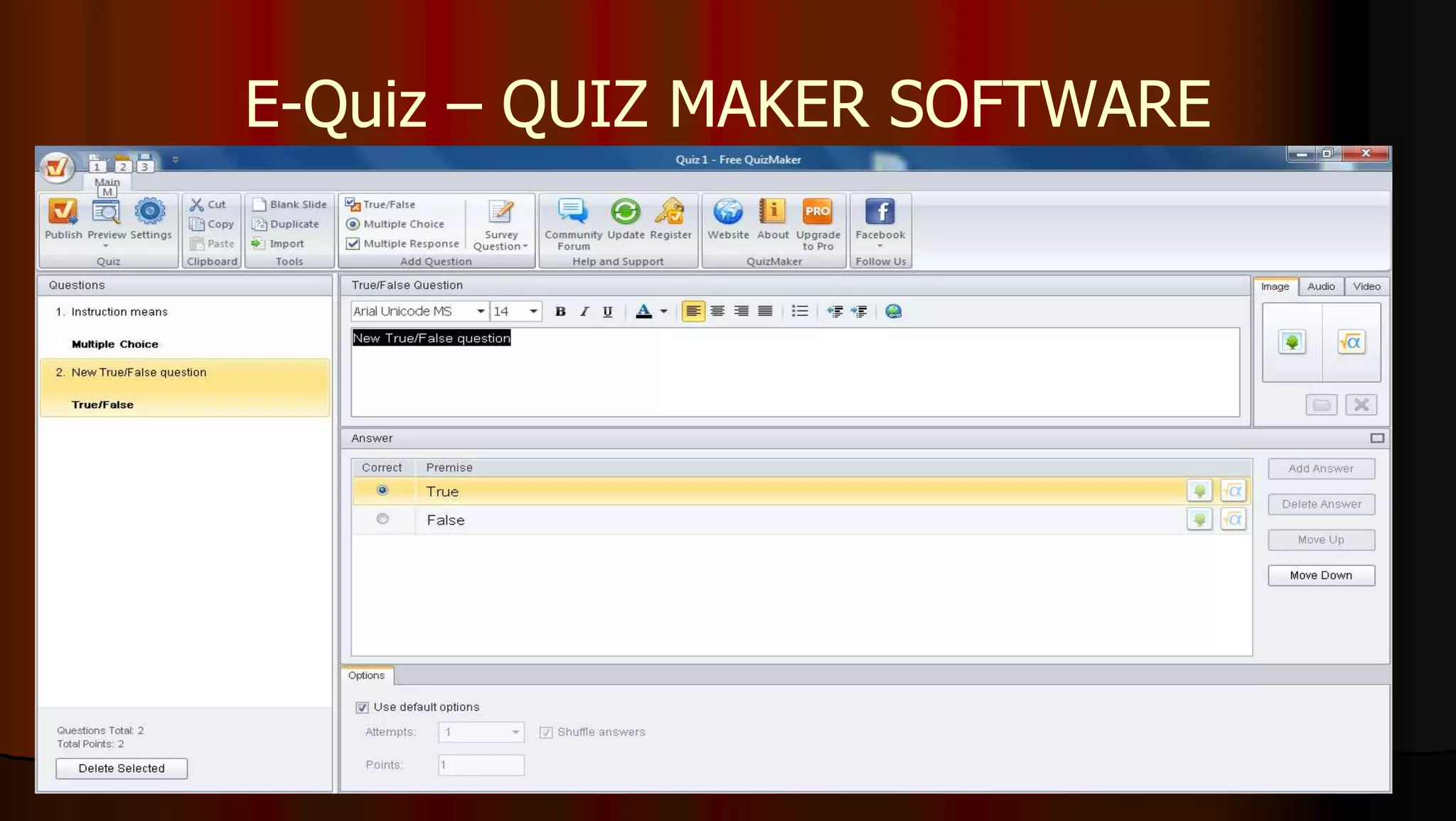
Task: Add a Multiple Choice question
Action: pyautogui.click(x=395, y=224)
